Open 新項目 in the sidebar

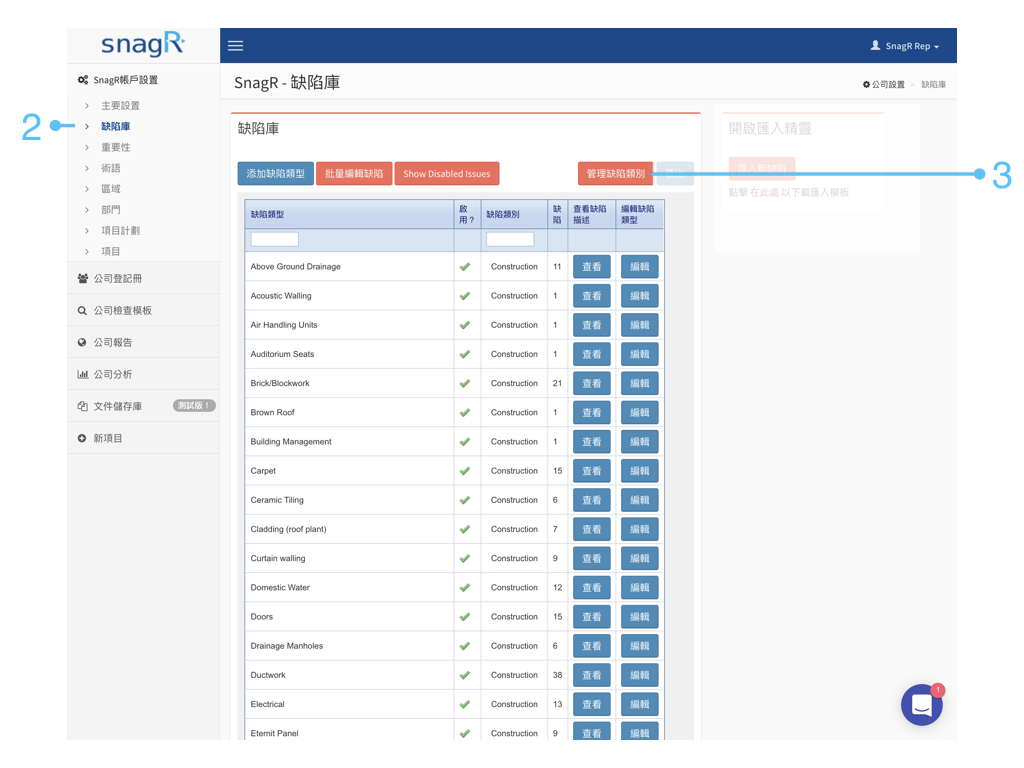coord(108,438)
